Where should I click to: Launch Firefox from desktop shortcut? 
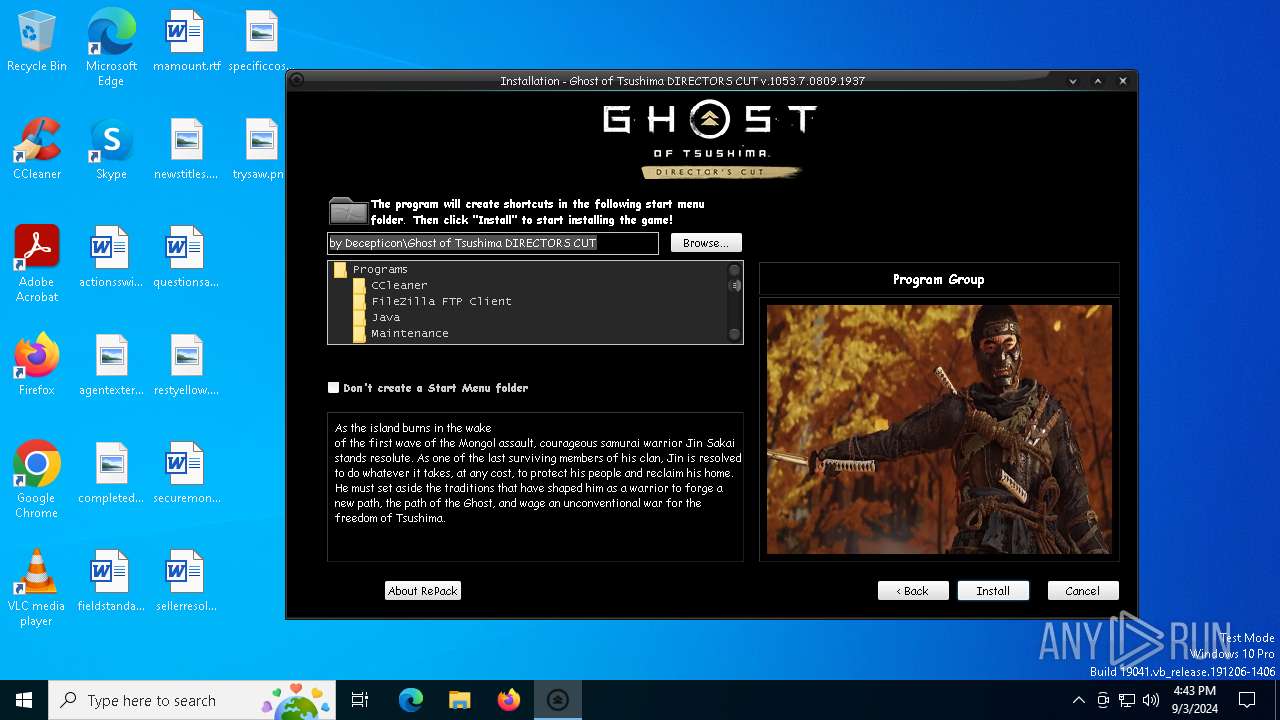point(37,366)
